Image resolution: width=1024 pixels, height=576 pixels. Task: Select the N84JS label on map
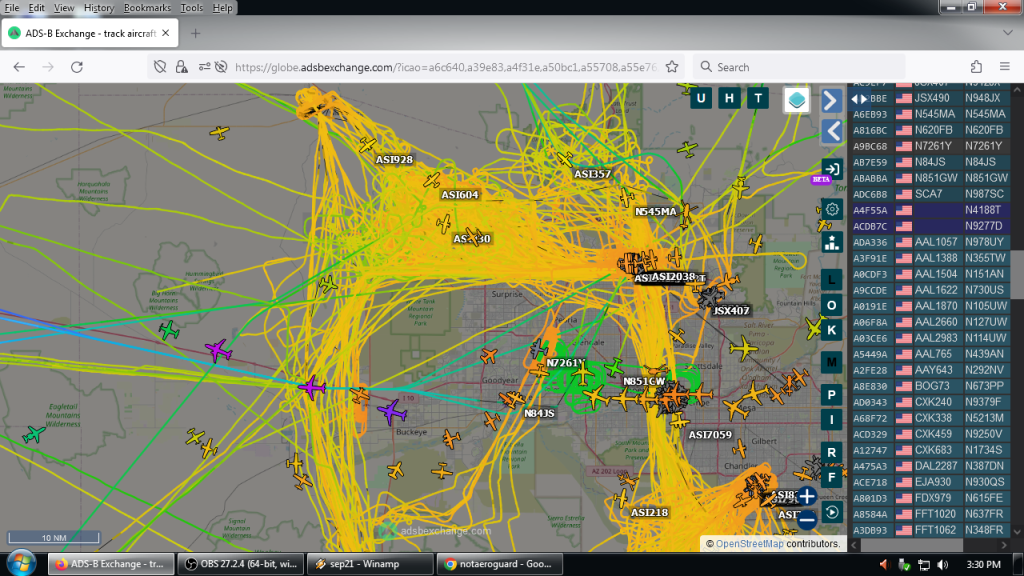[539, 413]
